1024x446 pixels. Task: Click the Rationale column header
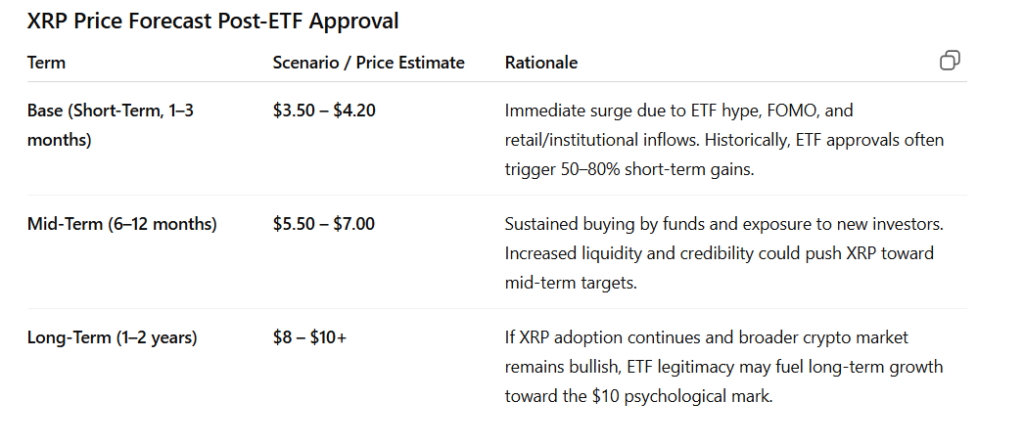541,62
